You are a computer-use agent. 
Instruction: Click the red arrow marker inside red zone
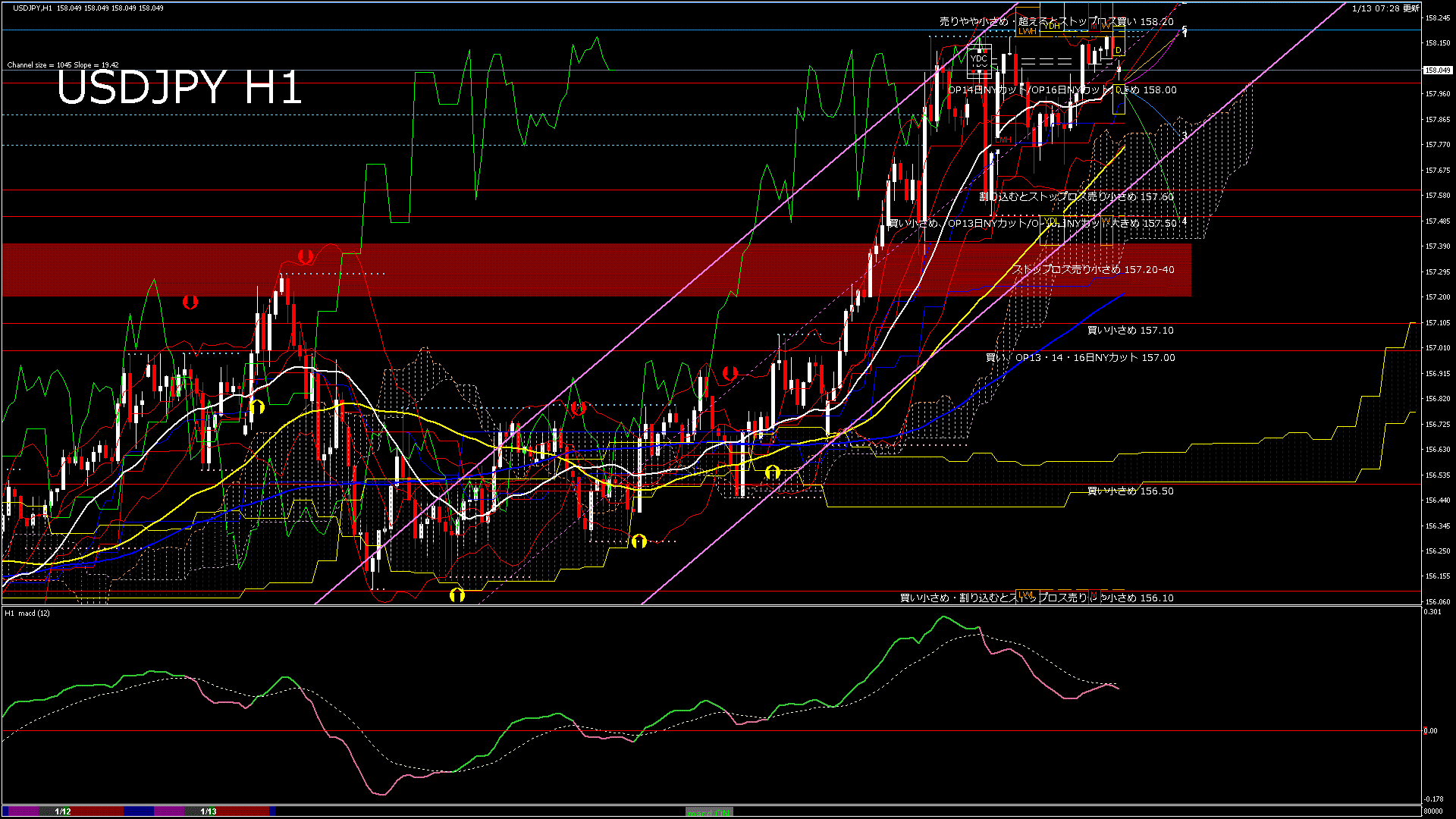(x=306, y=256)
